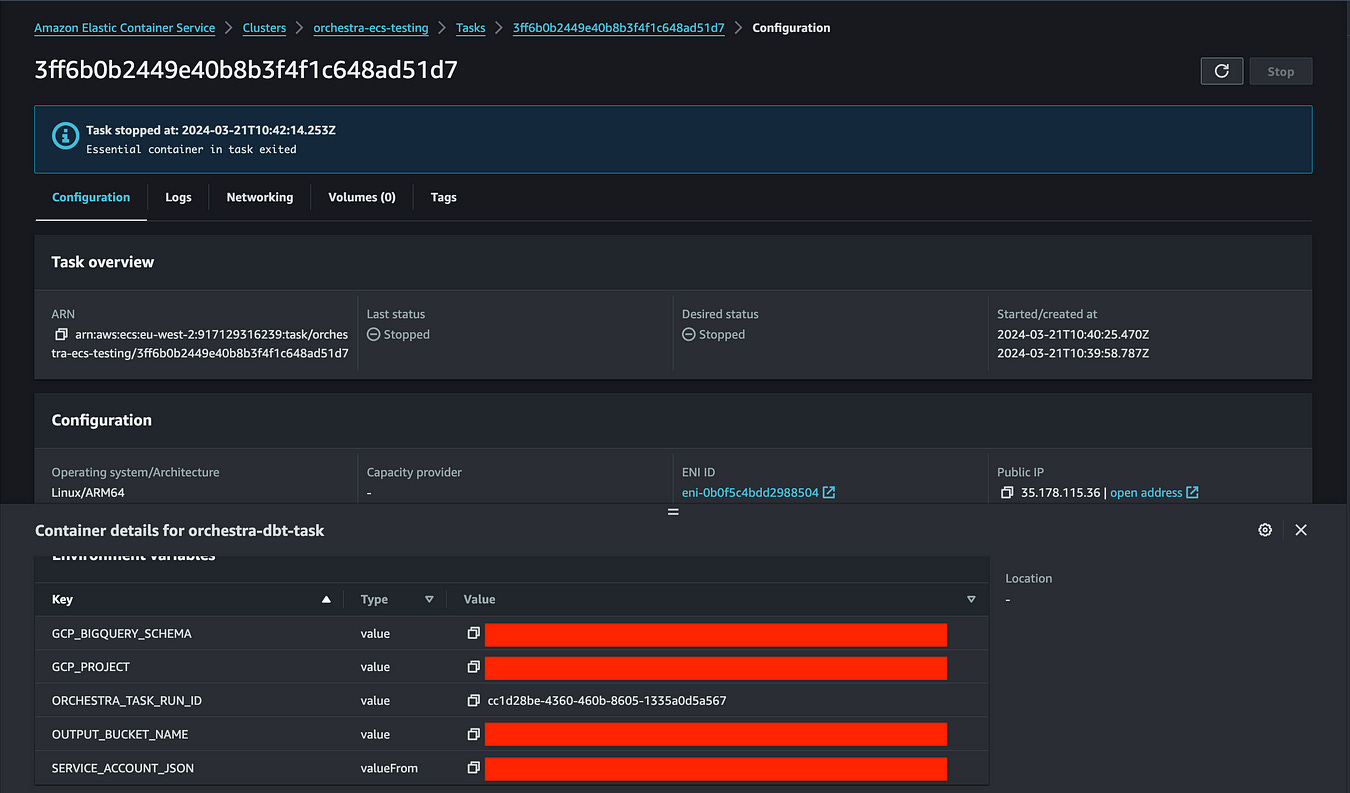Grab the panel resize handle
The height and width of the screenshot is (793, 1350).
[x=673, y=511]
